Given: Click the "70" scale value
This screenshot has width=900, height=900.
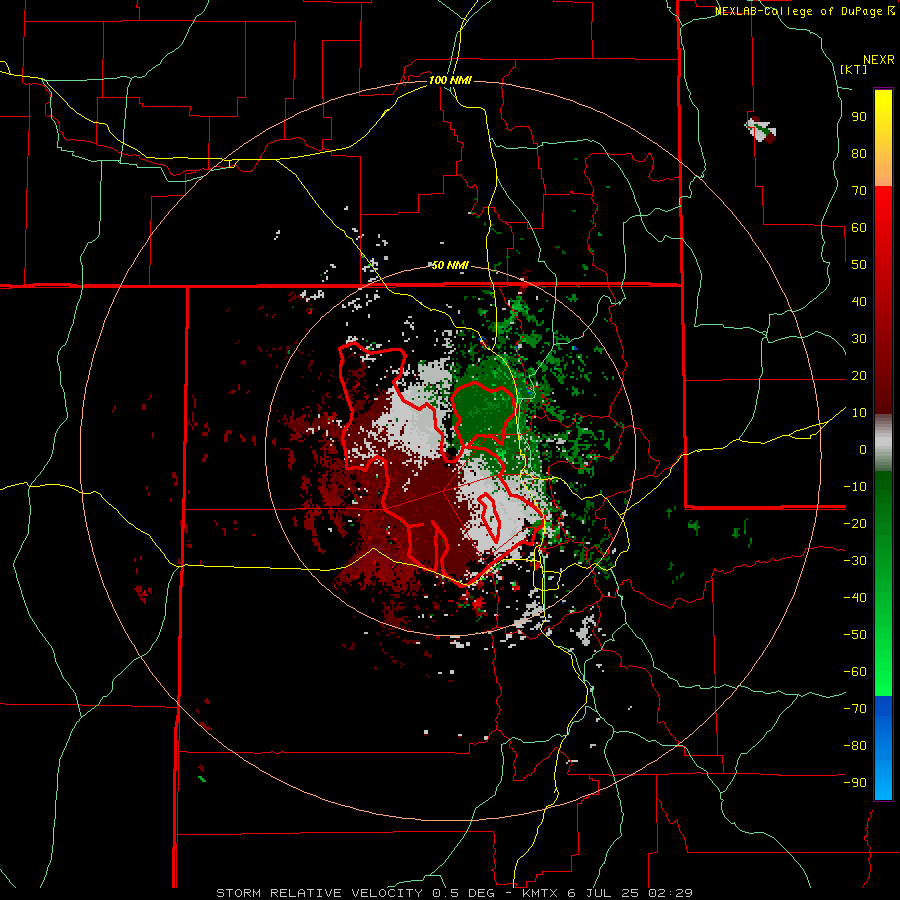Looking at the screenshot, I should coord(859,191).
